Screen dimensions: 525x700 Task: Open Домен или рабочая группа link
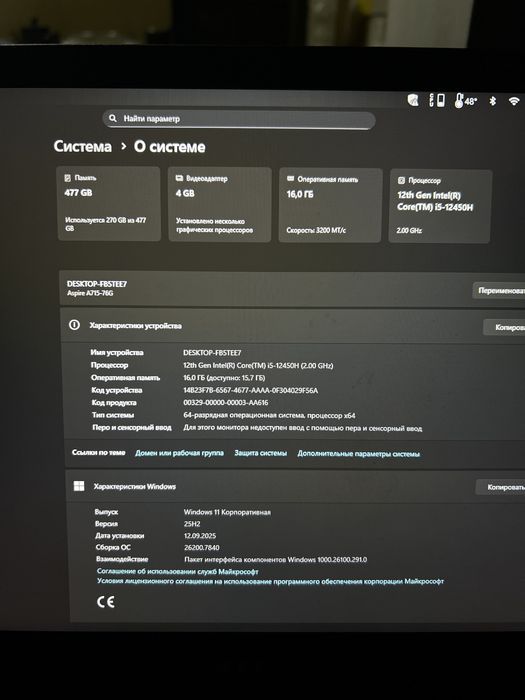pyautogui.click(x=179, y=453)
